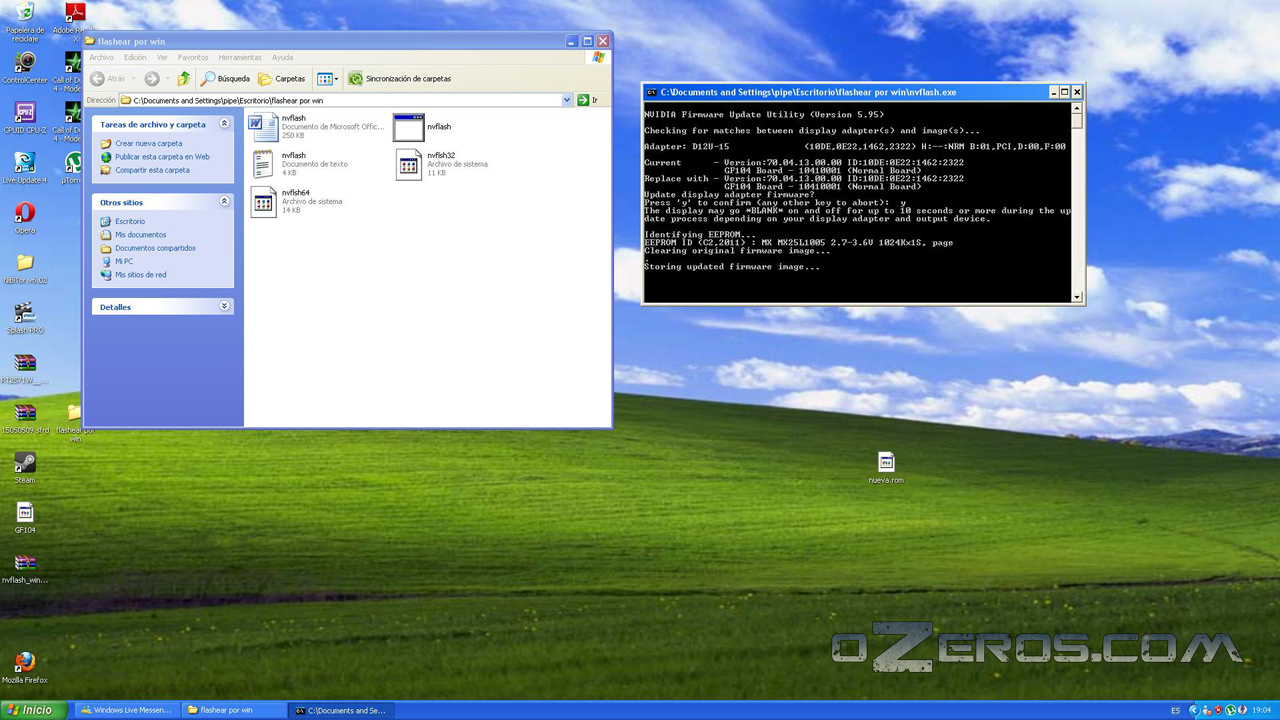This screenshot has height=720, width=1280.
Task: Open the Views dropdown in Explorer toolbar
Action: click(x=327, y=79)
